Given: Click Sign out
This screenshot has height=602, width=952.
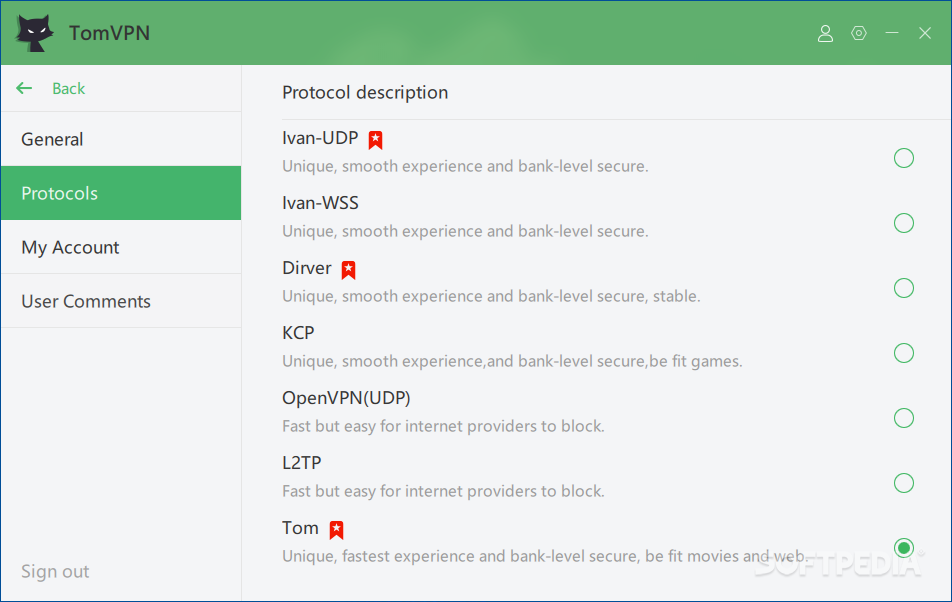Looking at the screenshot, I should tap(55, 571).
